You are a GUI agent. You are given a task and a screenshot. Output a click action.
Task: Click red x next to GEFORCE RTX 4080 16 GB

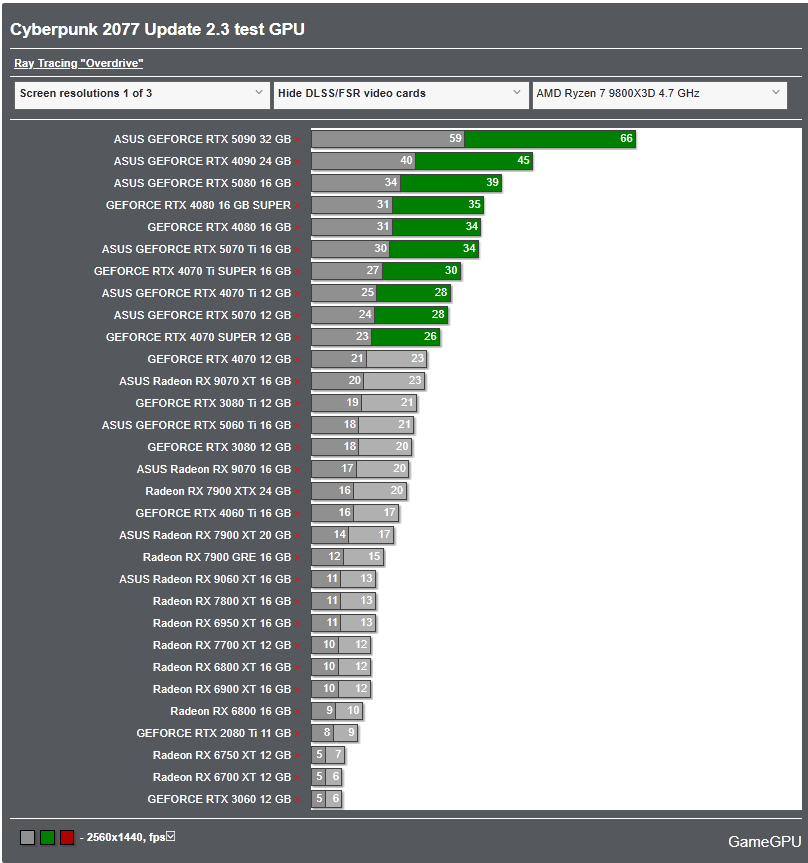point(298,228)
